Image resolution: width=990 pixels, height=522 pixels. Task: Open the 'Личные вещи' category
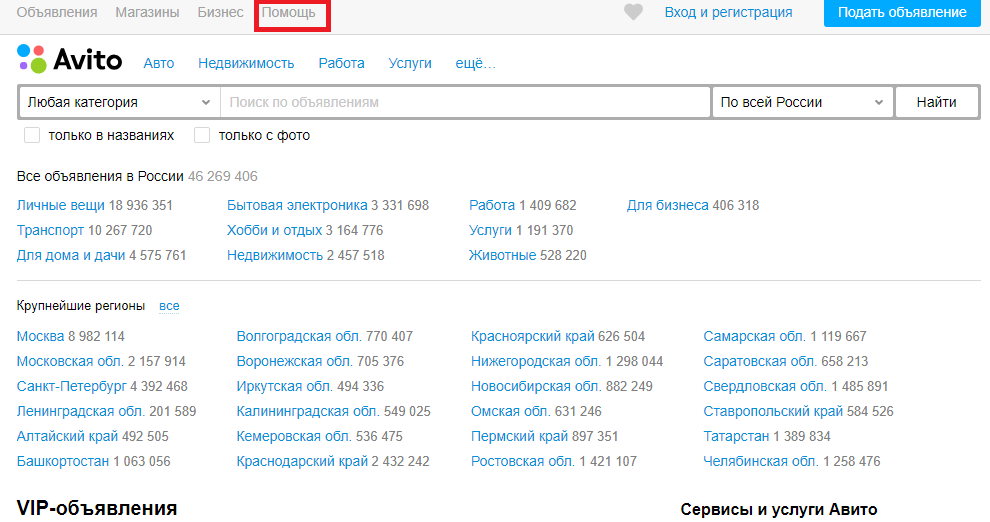coord(60,205)
